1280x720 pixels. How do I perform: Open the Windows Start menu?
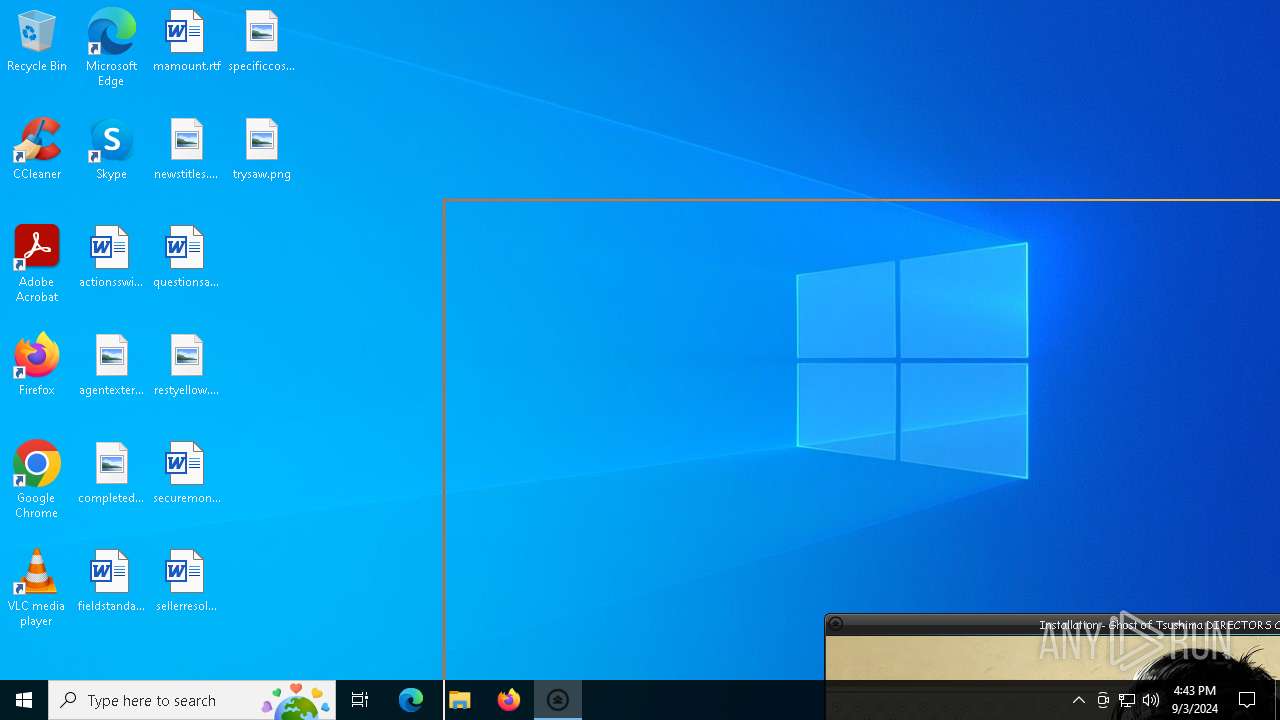pyautogui.click(x=24, y=700)
